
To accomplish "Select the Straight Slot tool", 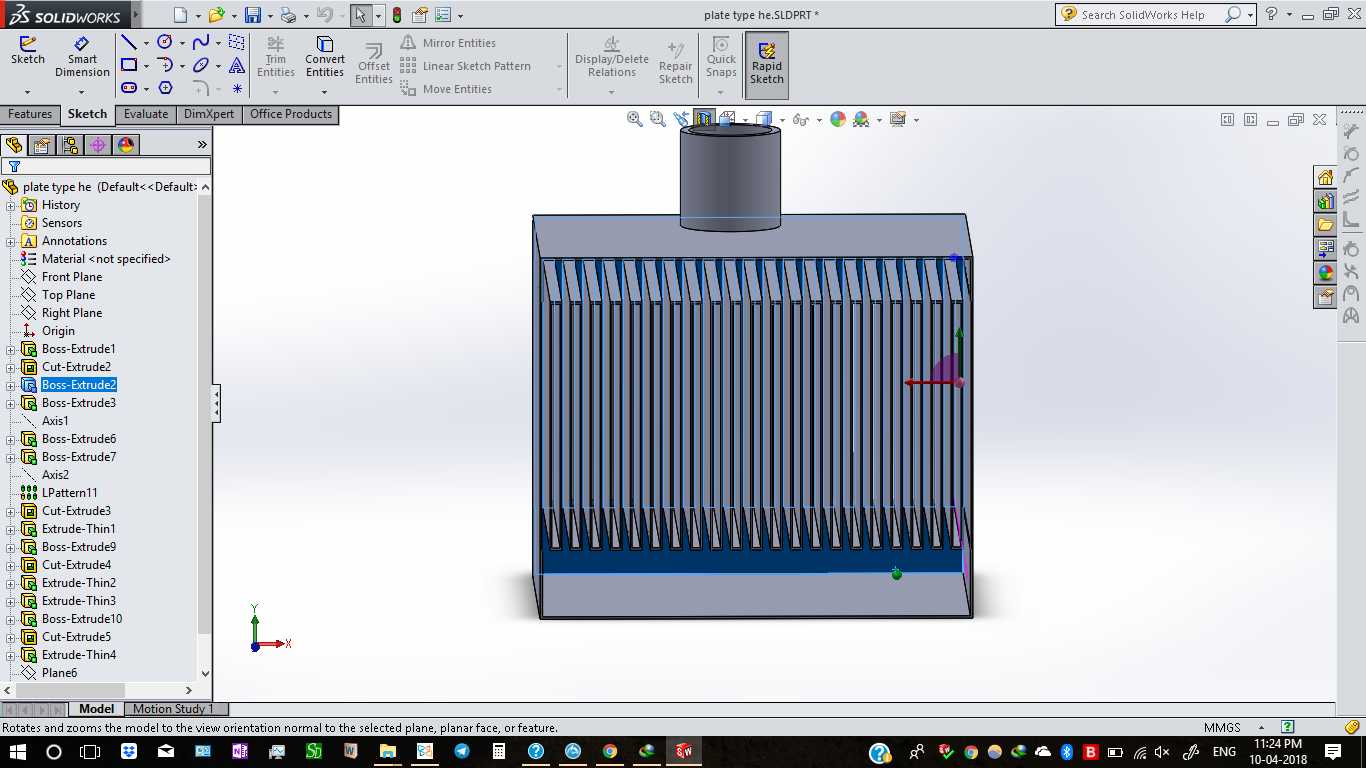I will coord(129,88).
